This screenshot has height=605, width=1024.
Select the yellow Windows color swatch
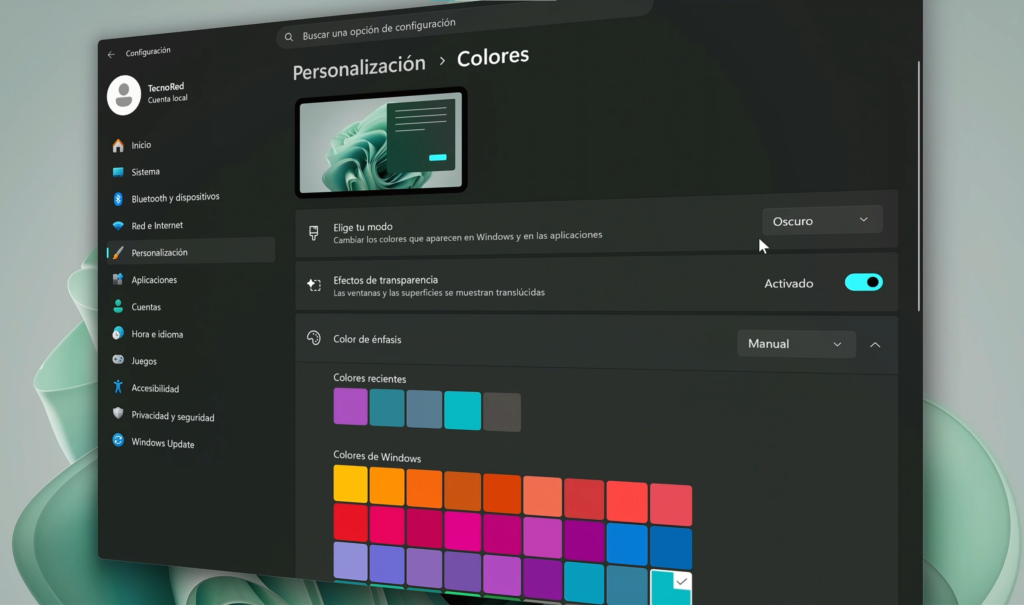[351, 484]
